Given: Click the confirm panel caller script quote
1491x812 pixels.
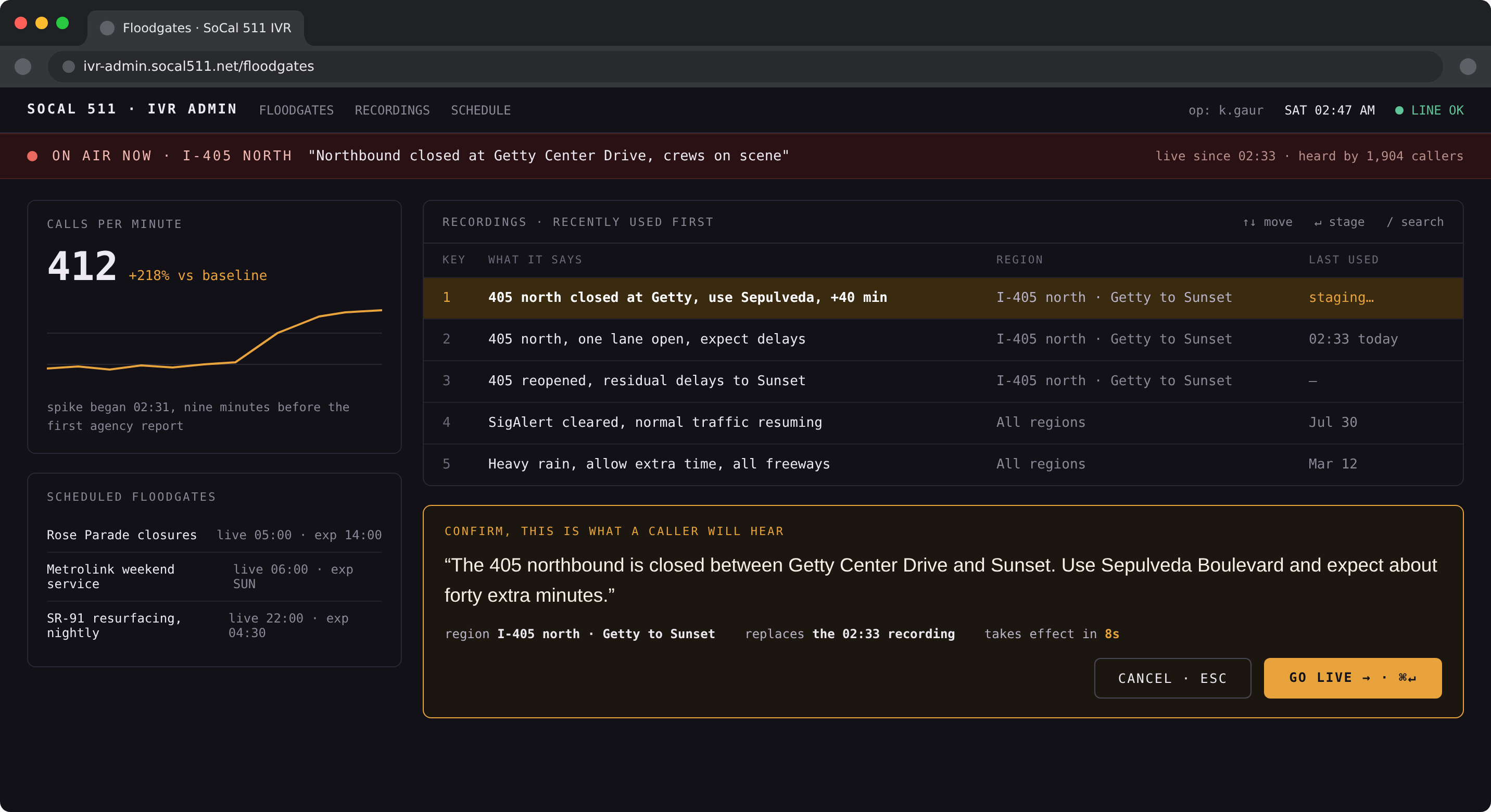Looking at the screenshot, I should pos(941,580).
